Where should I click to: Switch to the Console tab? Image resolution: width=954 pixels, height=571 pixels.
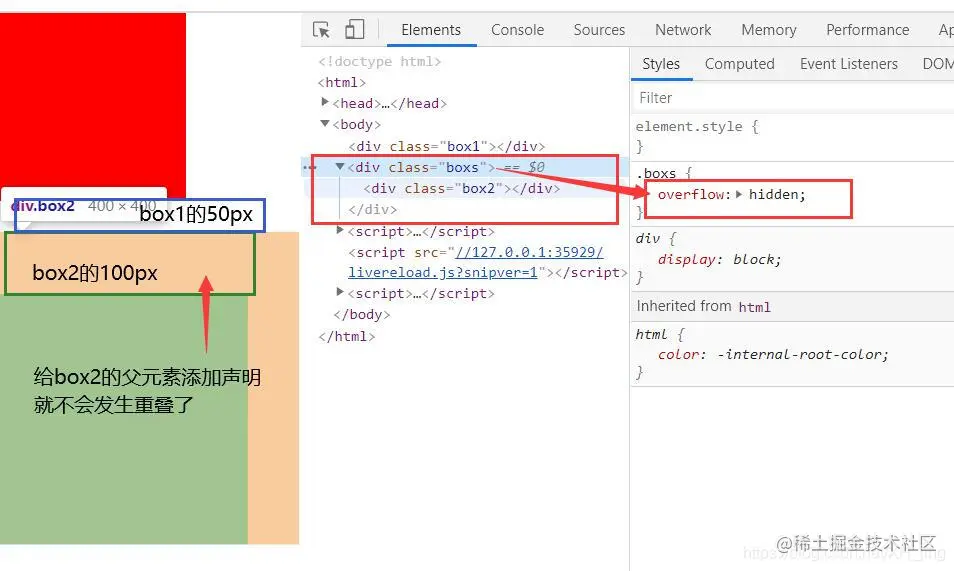click(517, 30)
